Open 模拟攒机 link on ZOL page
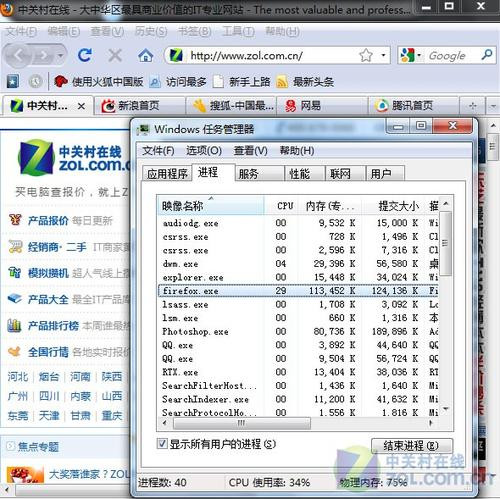 click(x=48, y=273)
